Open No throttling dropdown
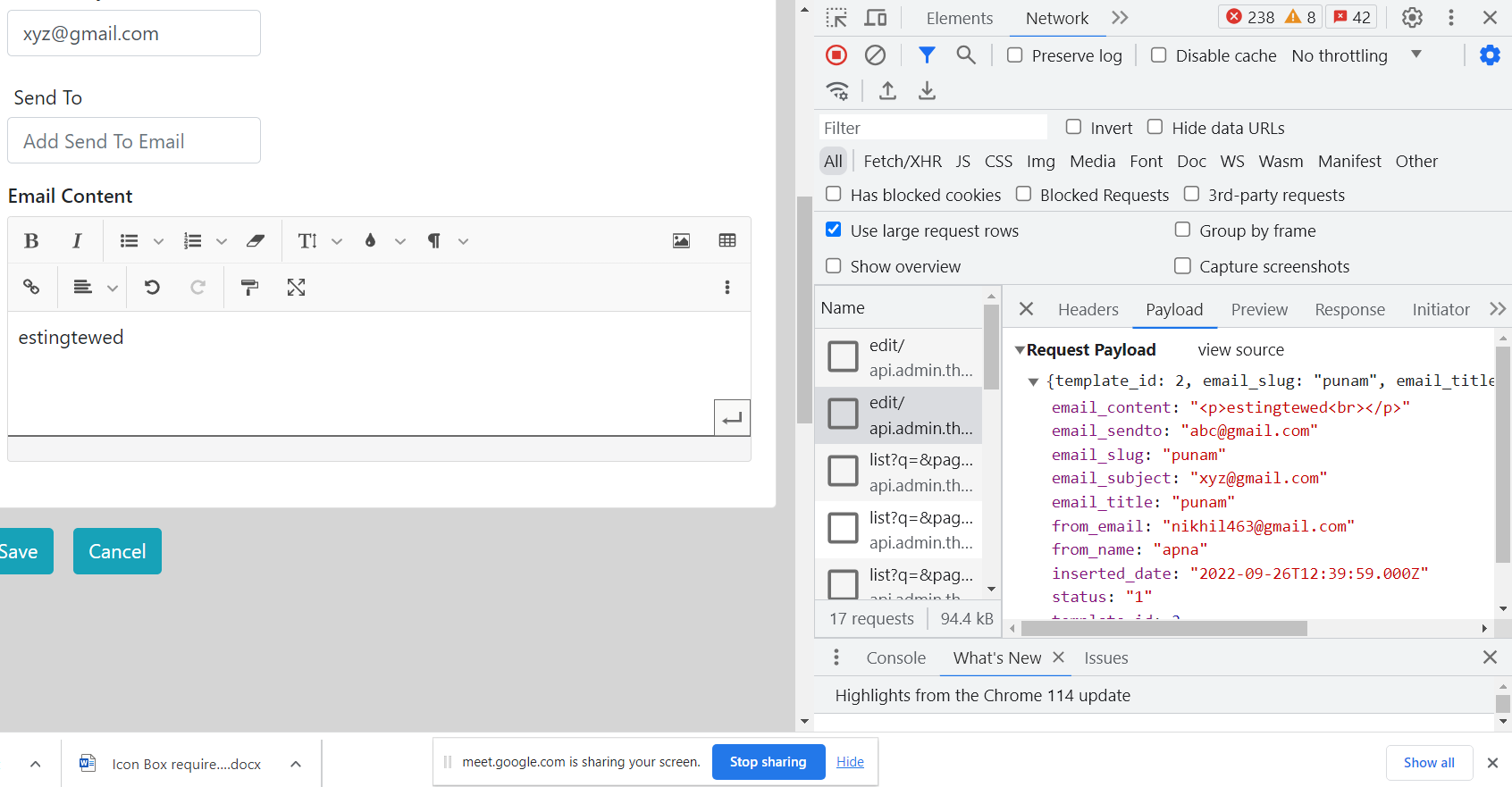The image size is (1512, 787). (1357, 55)
